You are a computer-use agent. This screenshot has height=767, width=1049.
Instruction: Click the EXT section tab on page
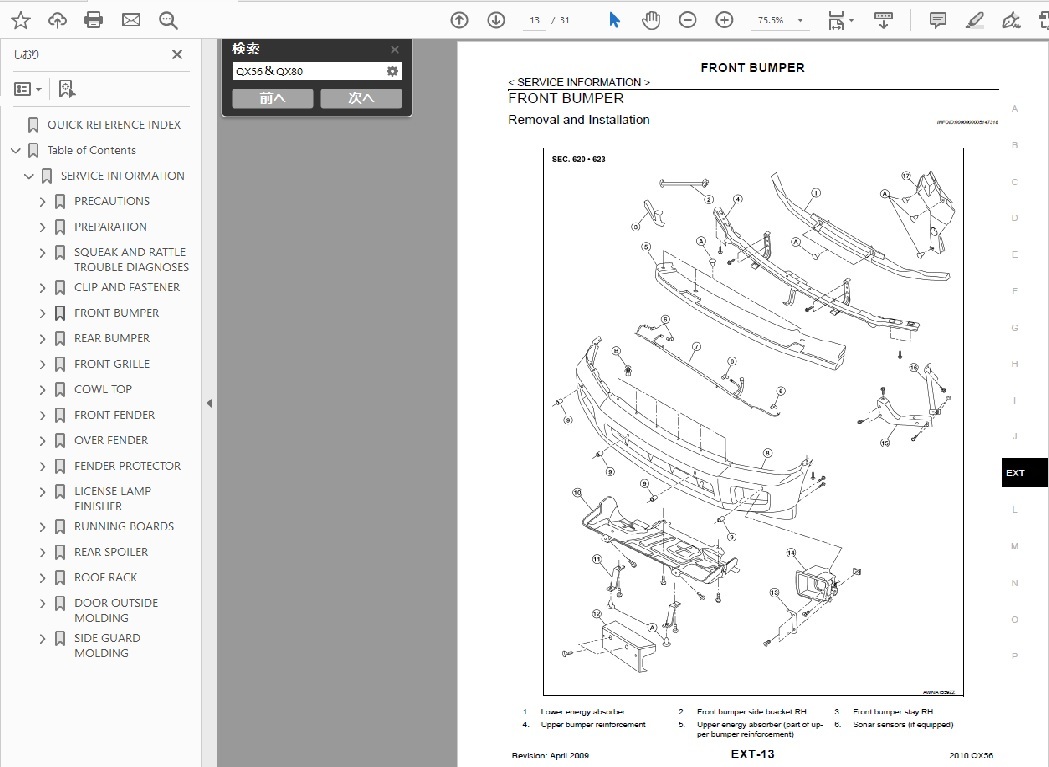click(x=1024, y=473)
